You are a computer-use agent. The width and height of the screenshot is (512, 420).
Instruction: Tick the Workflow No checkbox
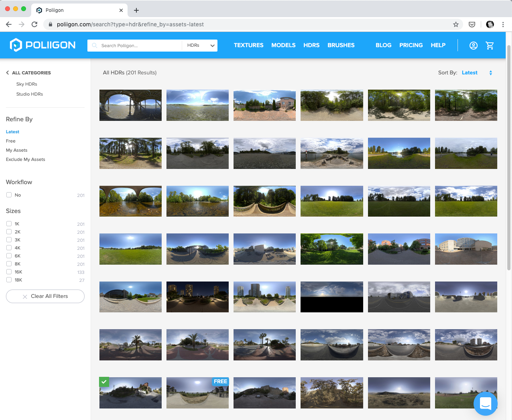tap(9, 195)
